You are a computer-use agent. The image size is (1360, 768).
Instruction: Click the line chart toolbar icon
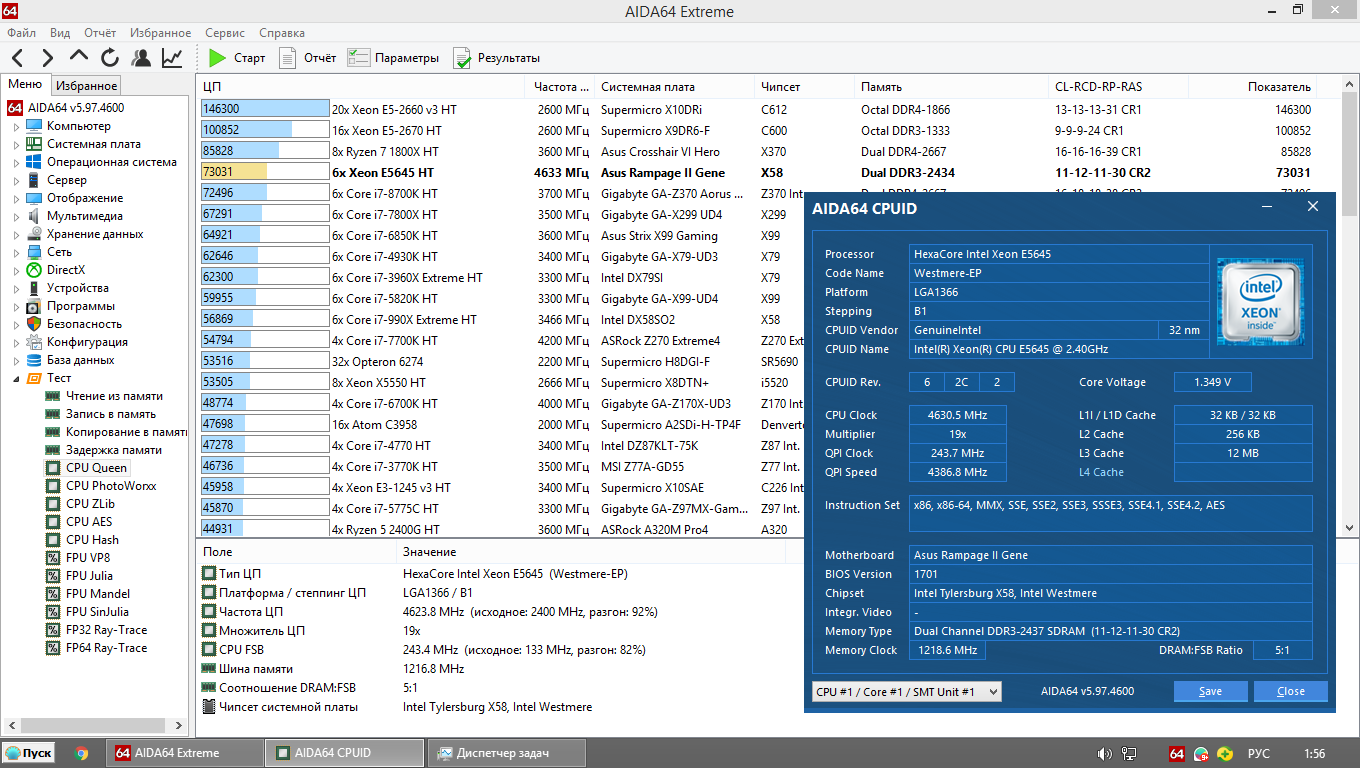click(172, 58)
